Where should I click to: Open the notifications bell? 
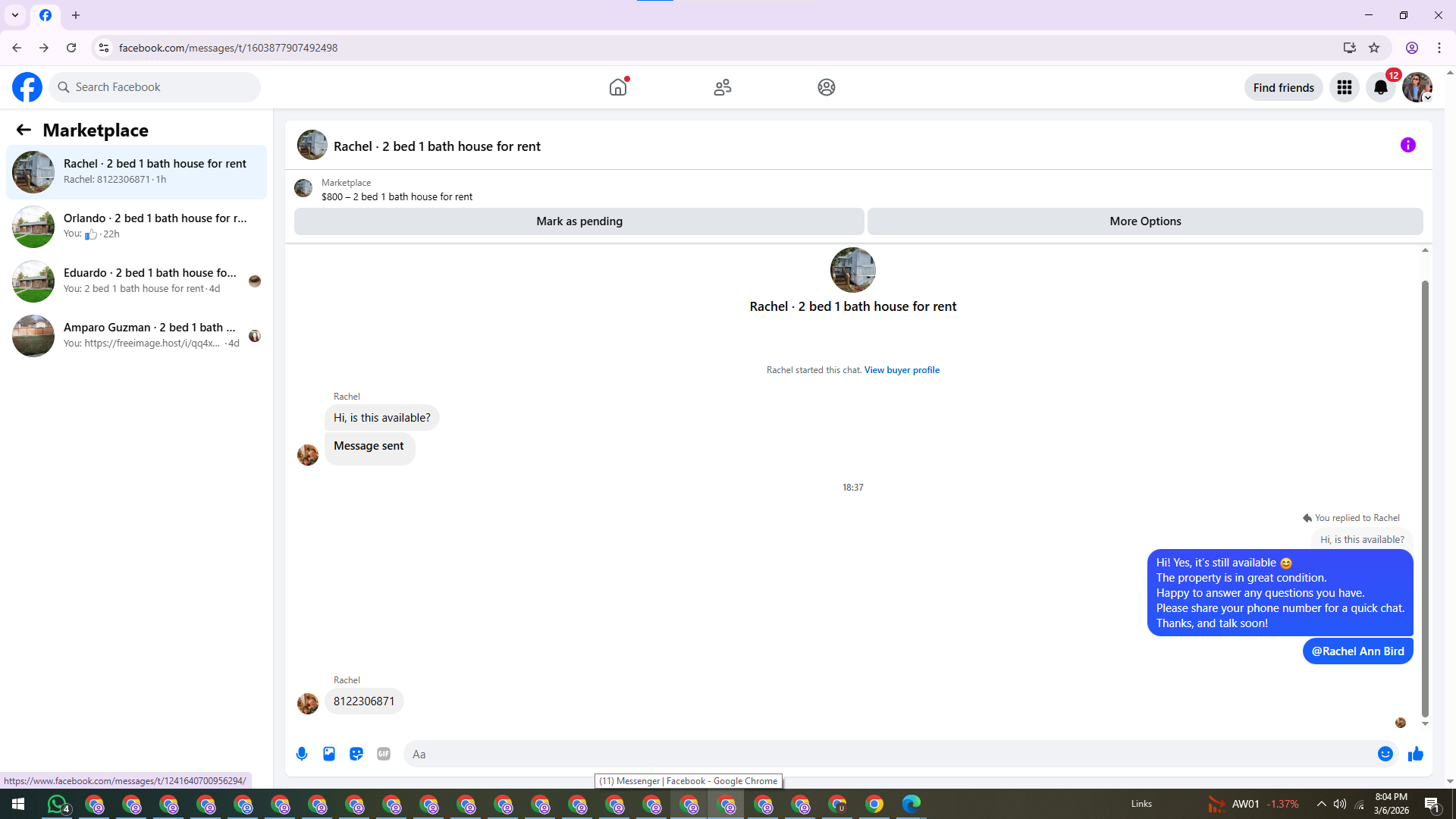[x=1380, y=87]
